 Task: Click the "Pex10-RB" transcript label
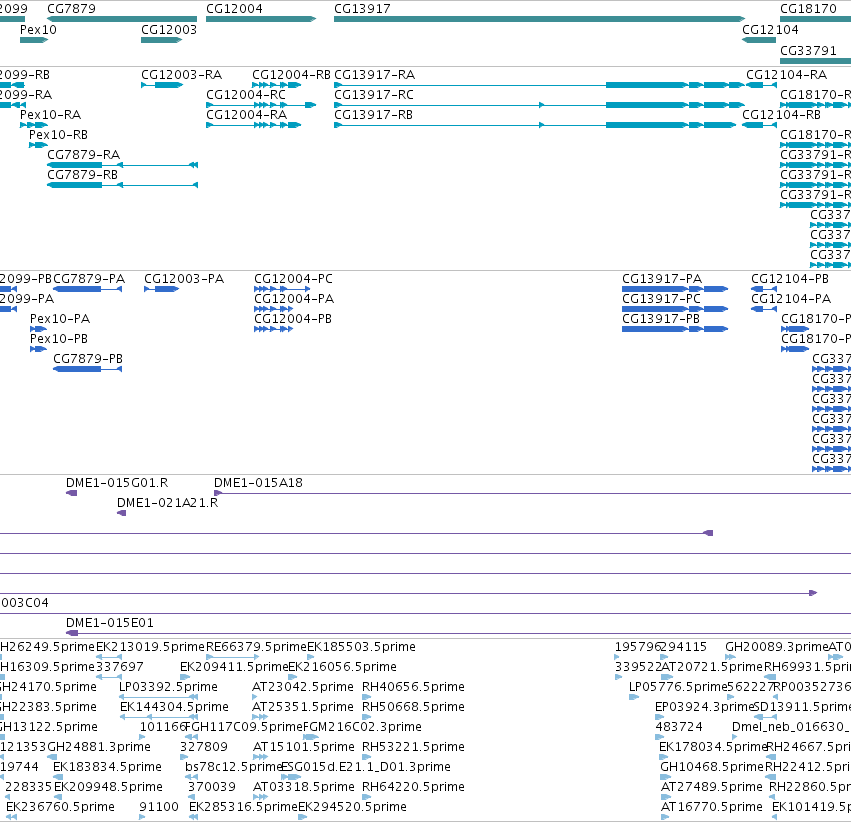point(58,135)
